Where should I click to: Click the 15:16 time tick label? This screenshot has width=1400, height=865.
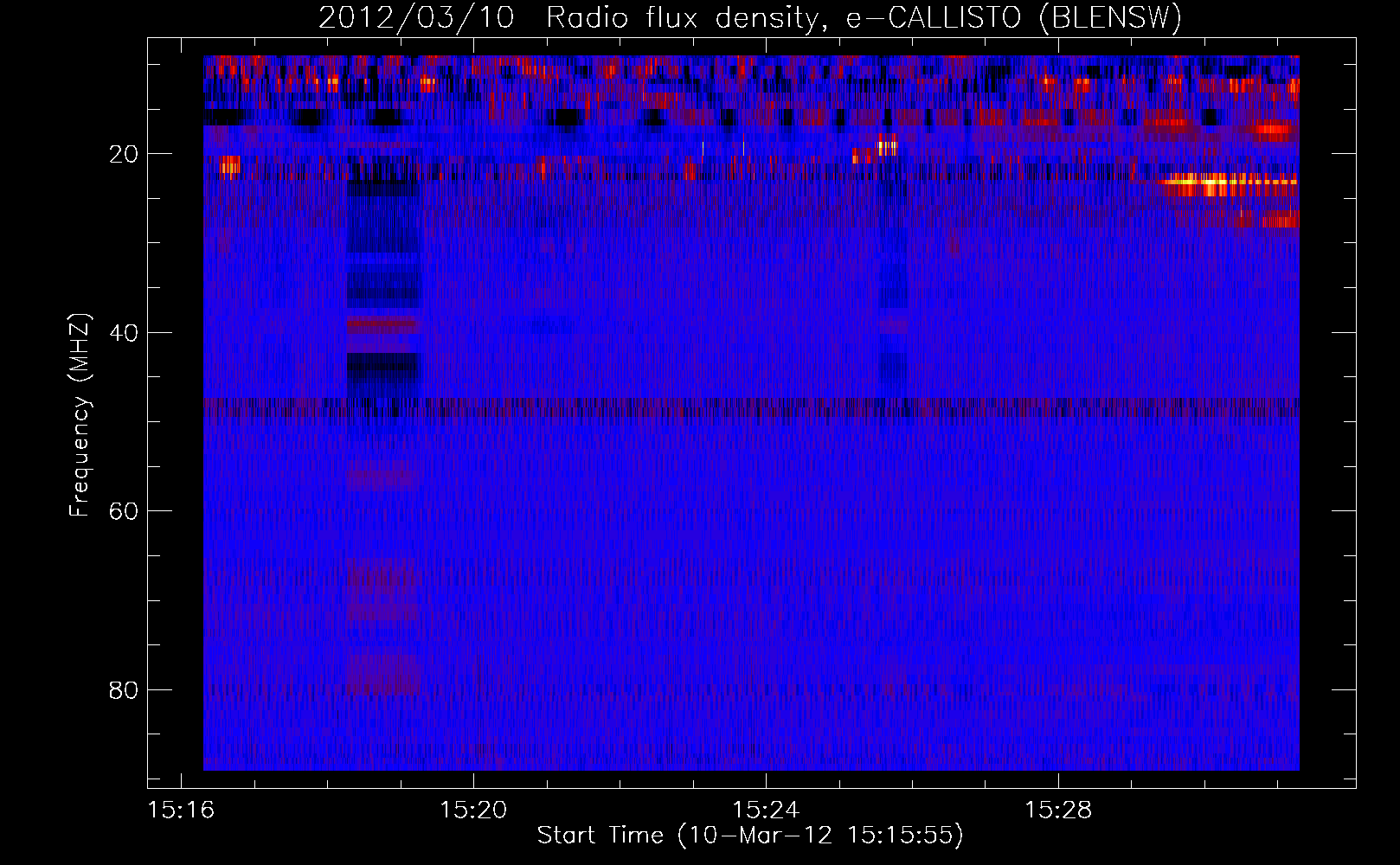tap(181, 811)
